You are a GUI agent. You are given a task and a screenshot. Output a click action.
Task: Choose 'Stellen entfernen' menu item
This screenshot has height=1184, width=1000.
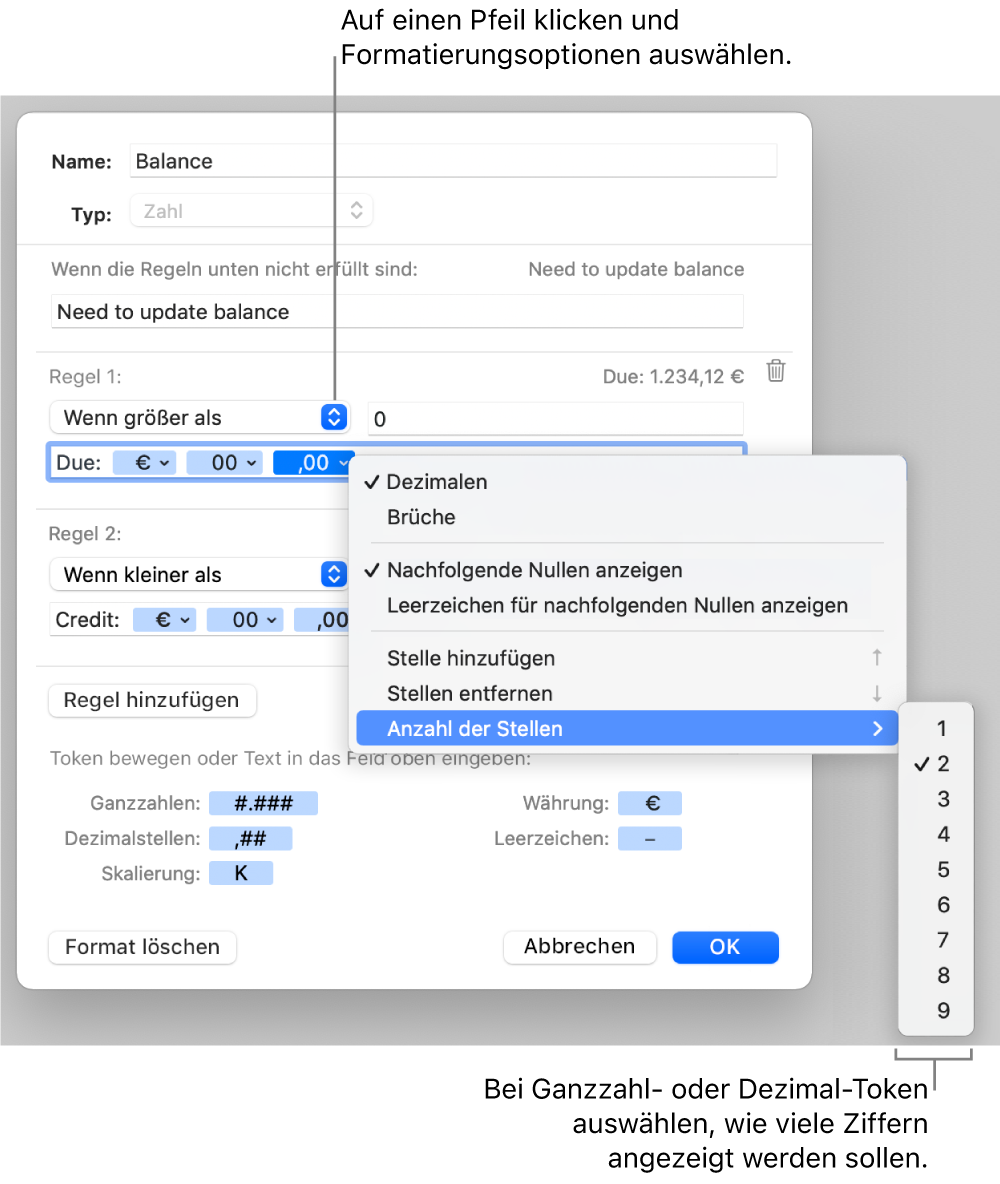point(627,693)
